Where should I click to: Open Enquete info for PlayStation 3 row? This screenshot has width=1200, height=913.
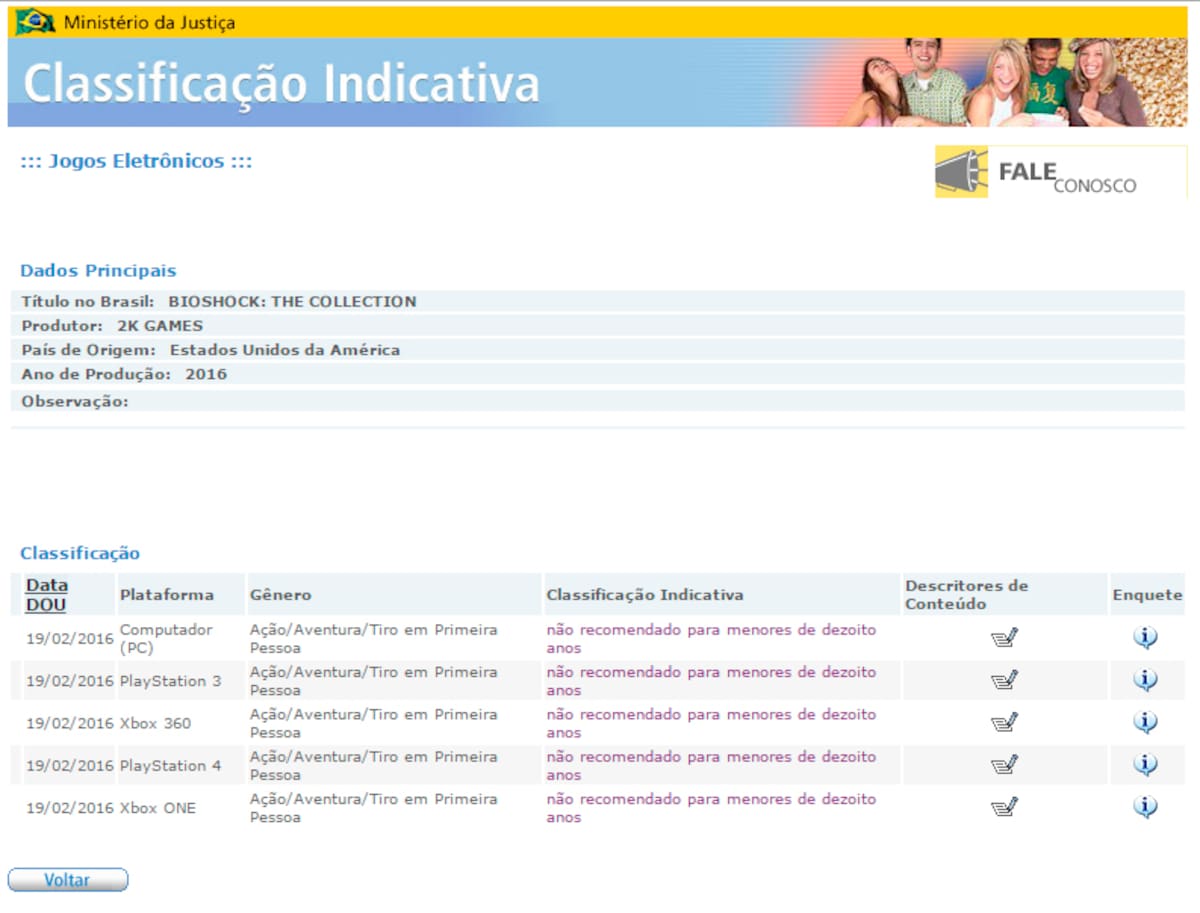1146,680
